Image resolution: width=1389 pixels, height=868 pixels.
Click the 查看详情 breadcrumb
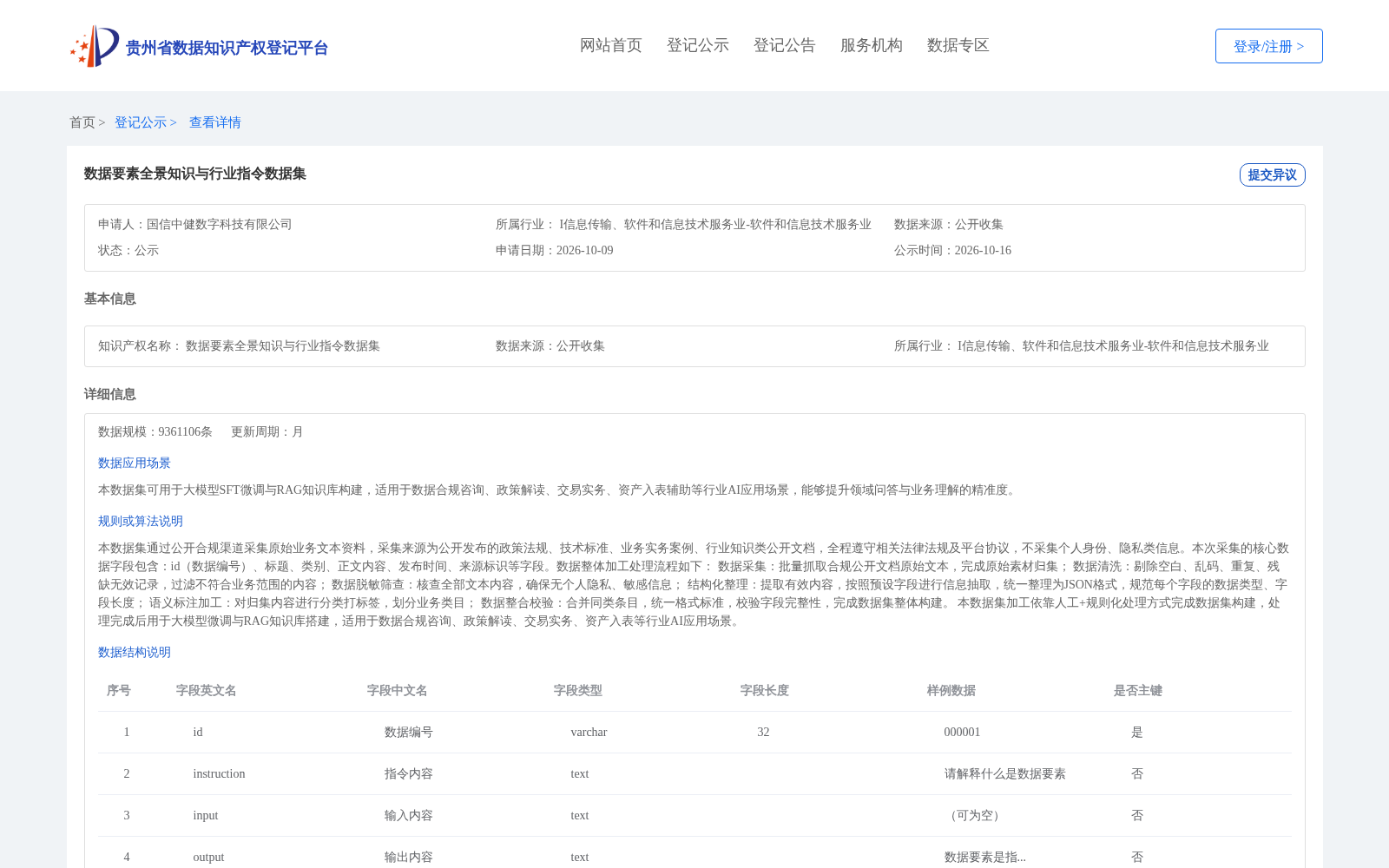click(215, 122)
